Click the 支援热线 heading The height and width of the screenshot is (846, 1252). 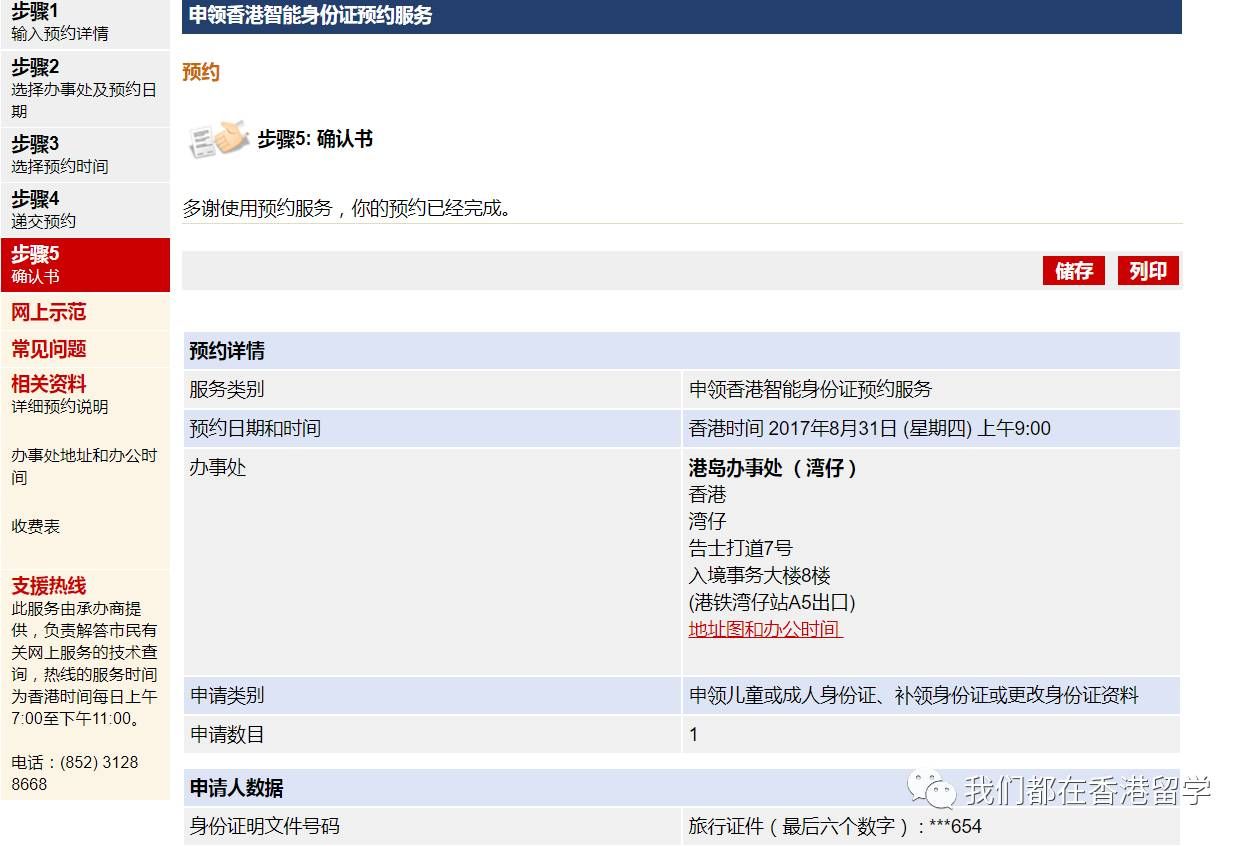(49, 586)
